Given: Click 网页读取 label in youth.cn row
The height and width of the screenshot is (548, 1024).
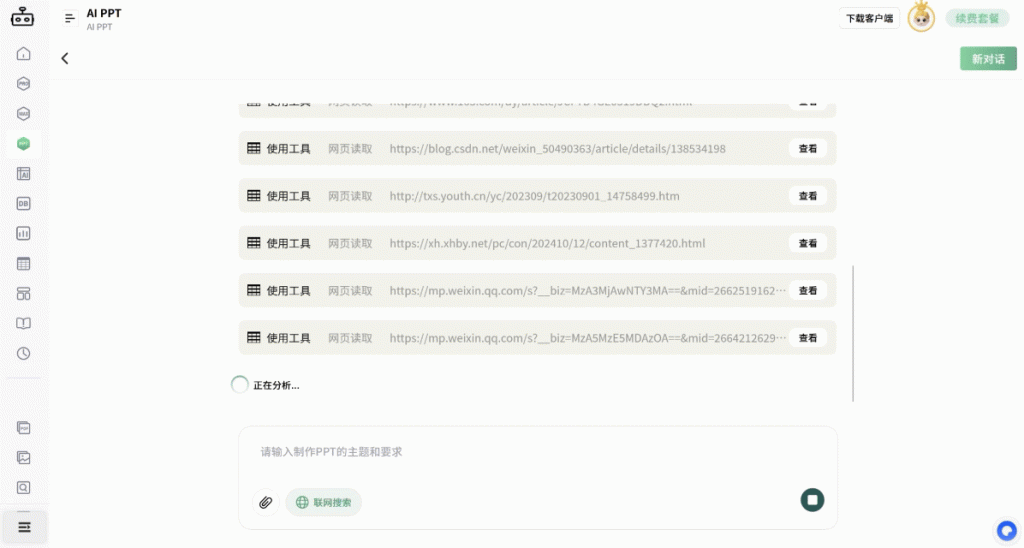Looking at the screenshot, I should point(350,196).
